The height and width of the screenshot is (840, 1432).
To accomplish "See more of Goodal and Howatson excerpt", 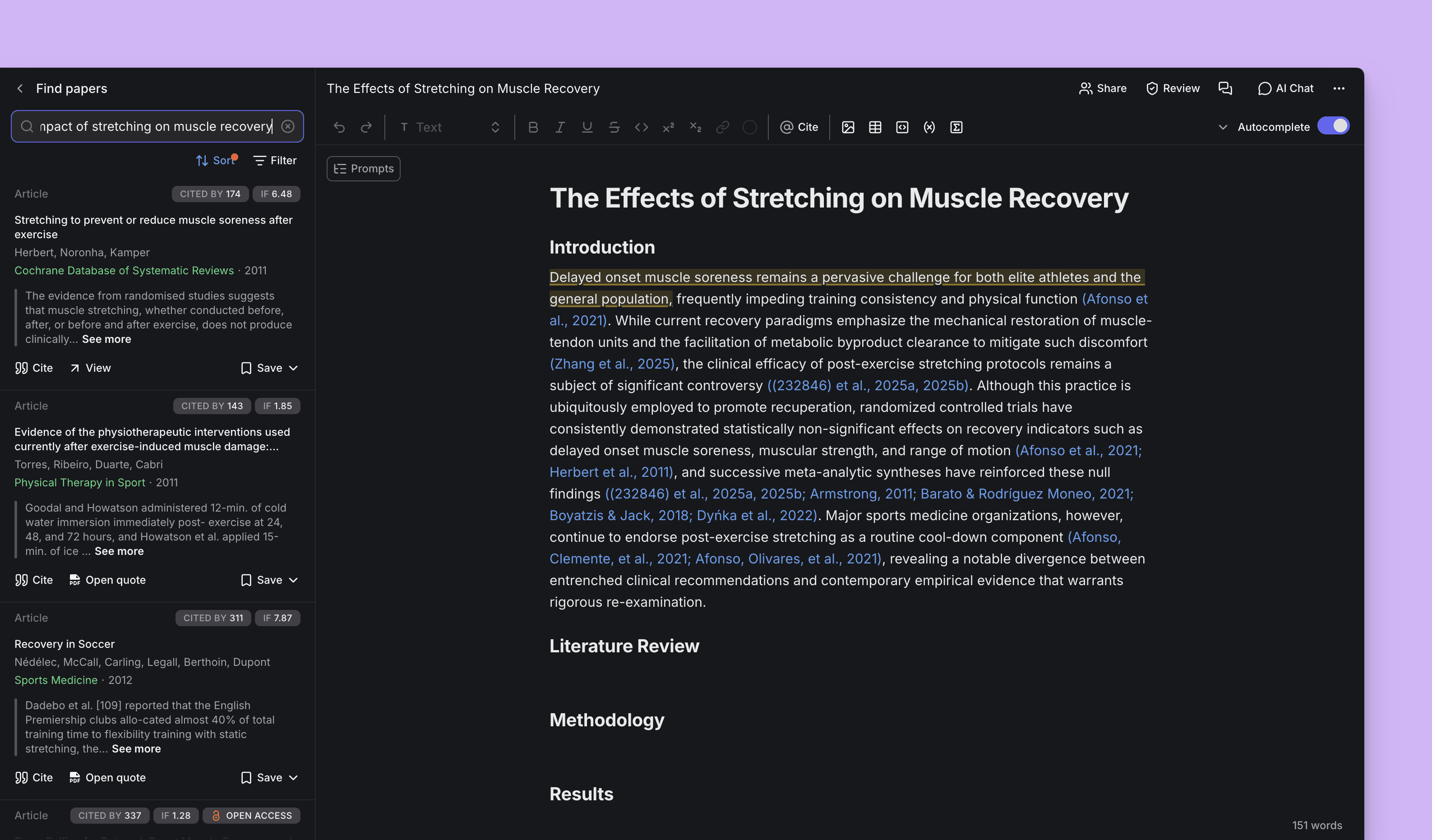I will click(x=119, y=551).
